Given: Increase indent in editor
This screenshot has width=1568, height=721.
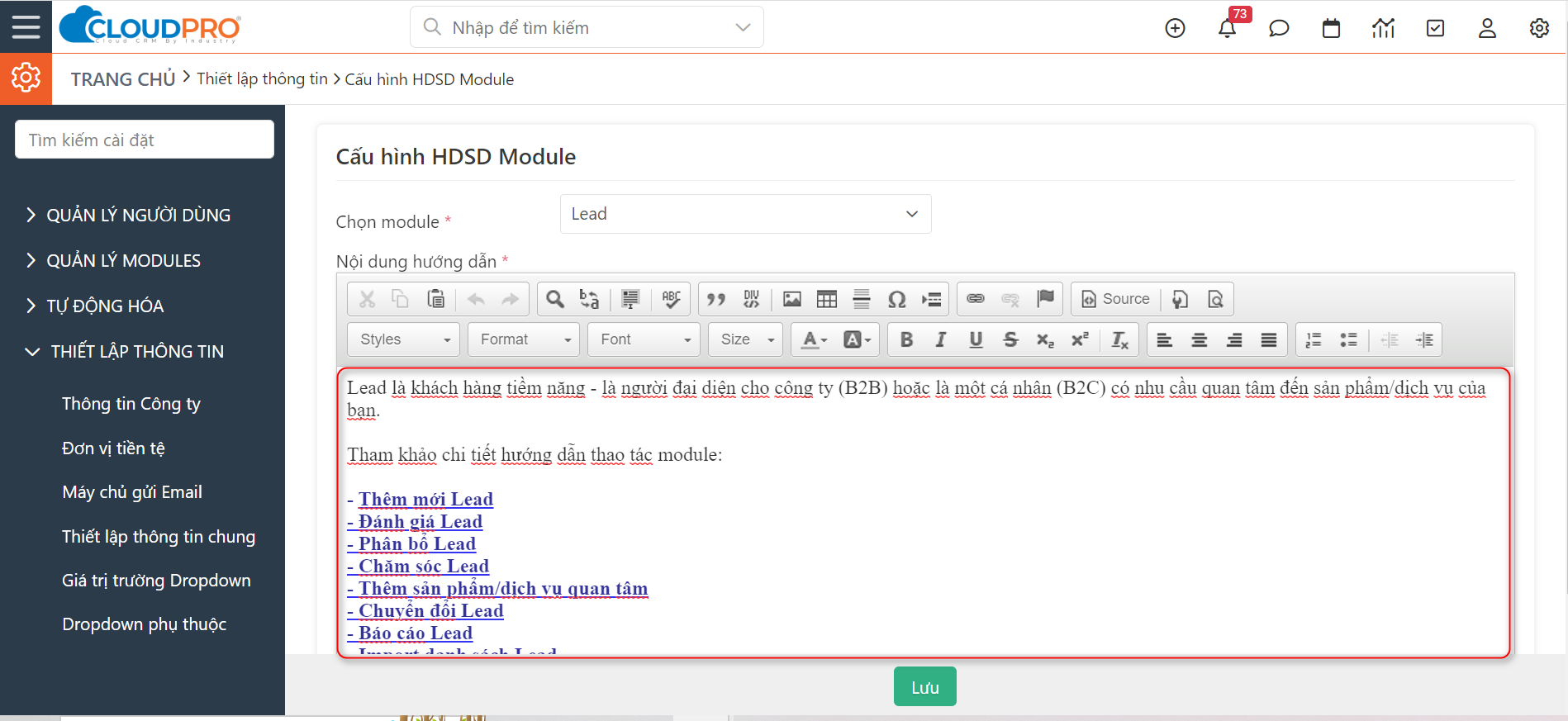Looking at the screenshot, I should click(1424, 339).
